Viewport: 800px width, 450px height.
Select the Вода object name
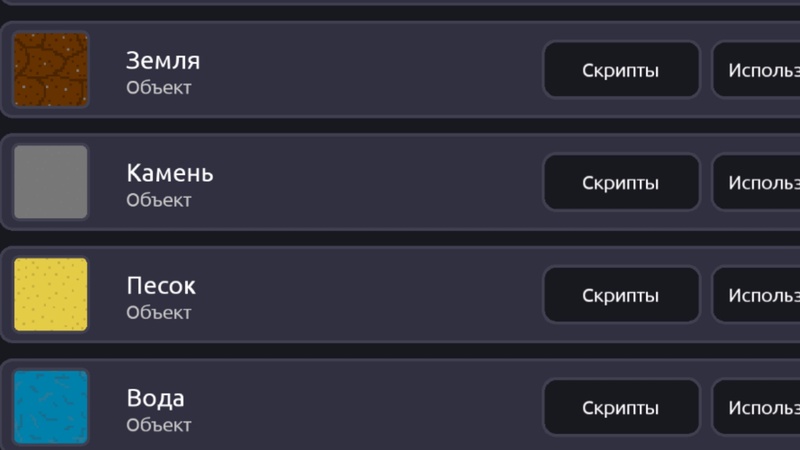[156, 398]
